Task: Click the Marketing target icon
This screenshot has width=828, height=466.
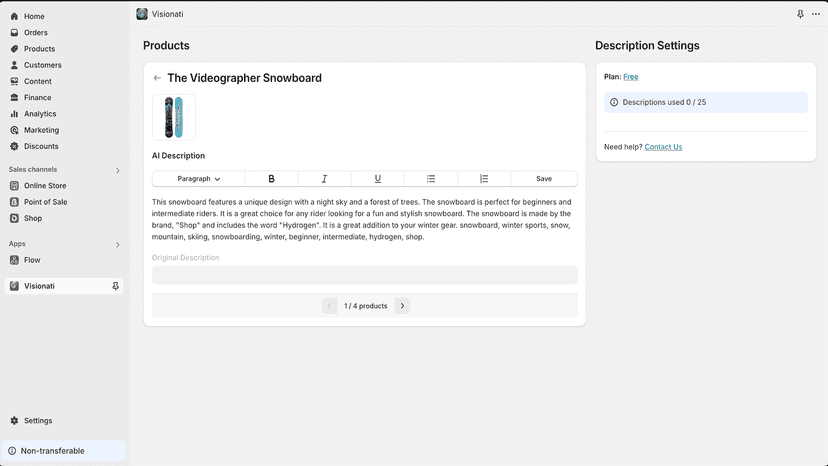Action: click(14, 130)
